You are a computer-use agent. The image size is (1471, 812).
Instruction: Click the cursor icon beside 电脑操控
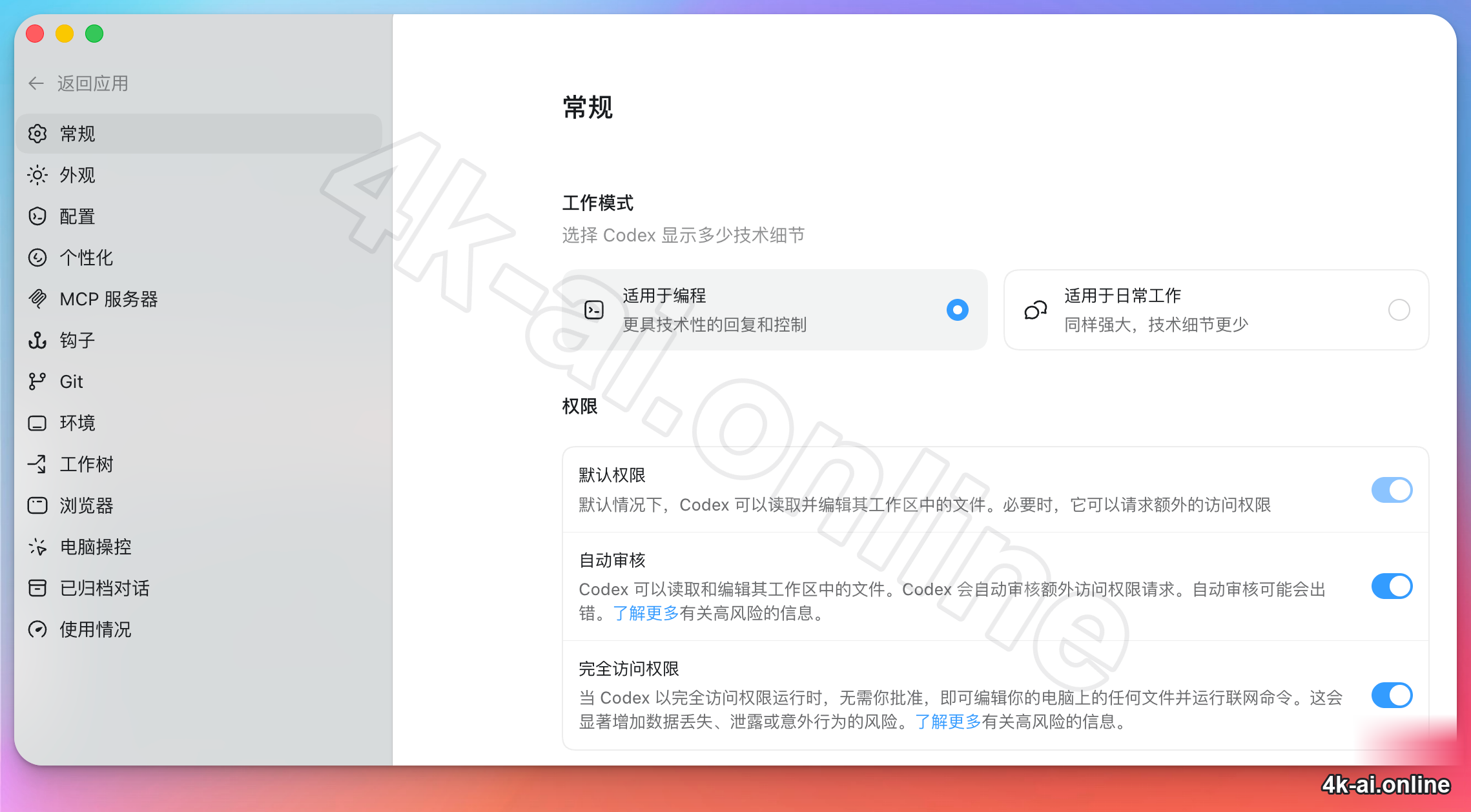click(x=37, y=547)
